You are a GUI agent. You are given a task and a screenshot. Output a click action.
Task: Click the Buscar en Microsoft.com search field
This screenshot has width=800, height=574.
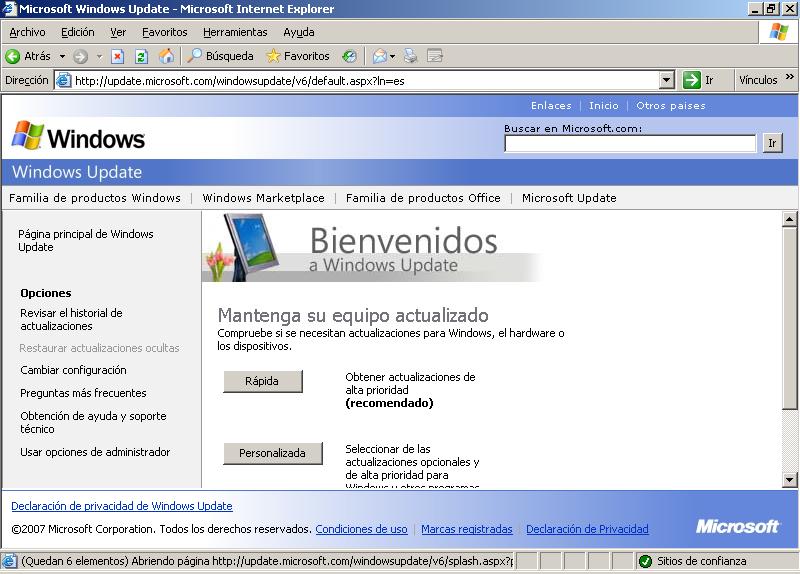[630, 143]
